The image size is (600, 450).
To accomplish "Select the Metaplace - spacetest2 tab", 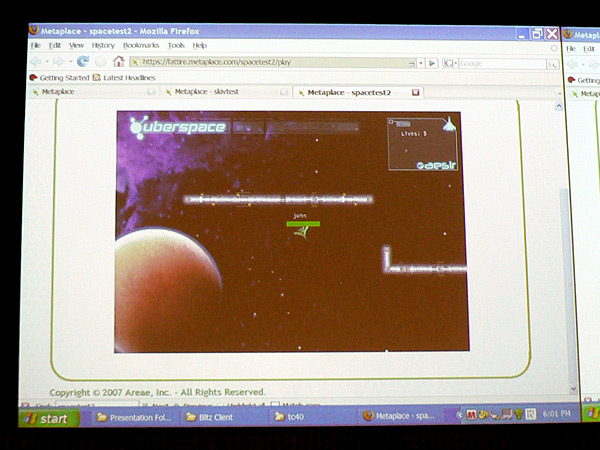I will (359, 92).
